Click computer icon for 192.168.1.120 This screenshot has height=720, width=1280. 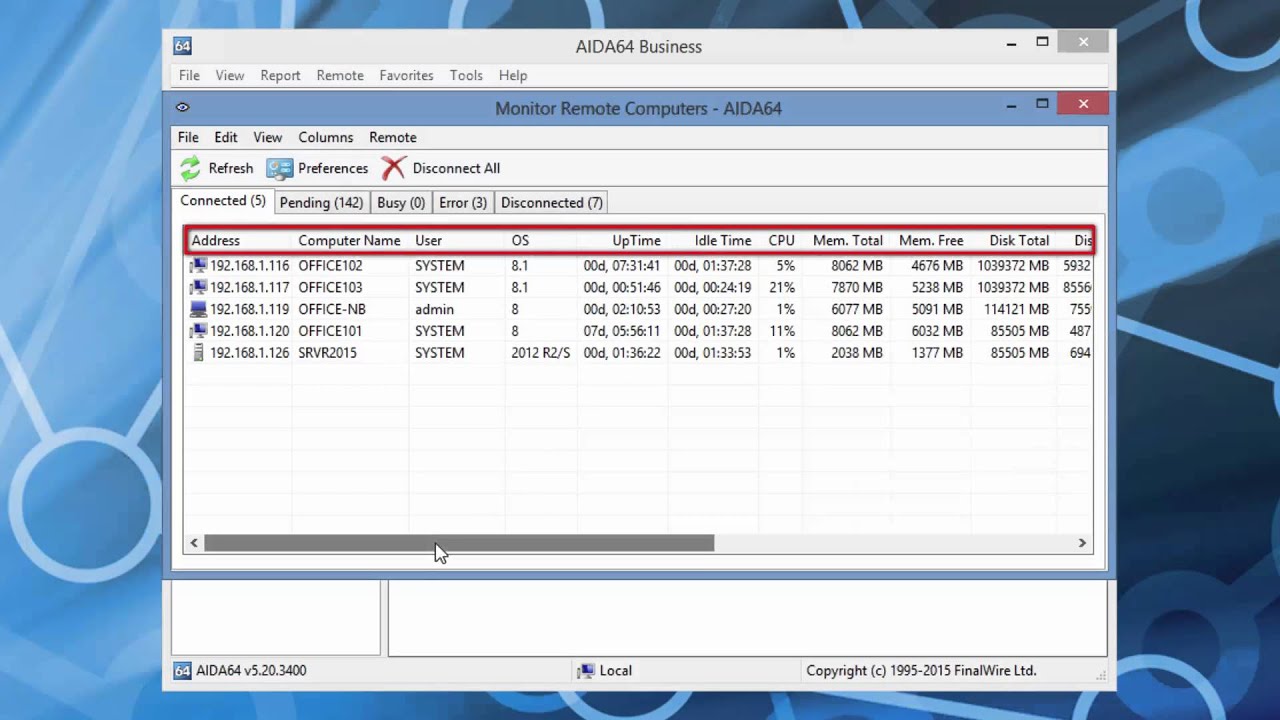pyautogui.click(x=198, y=331)
